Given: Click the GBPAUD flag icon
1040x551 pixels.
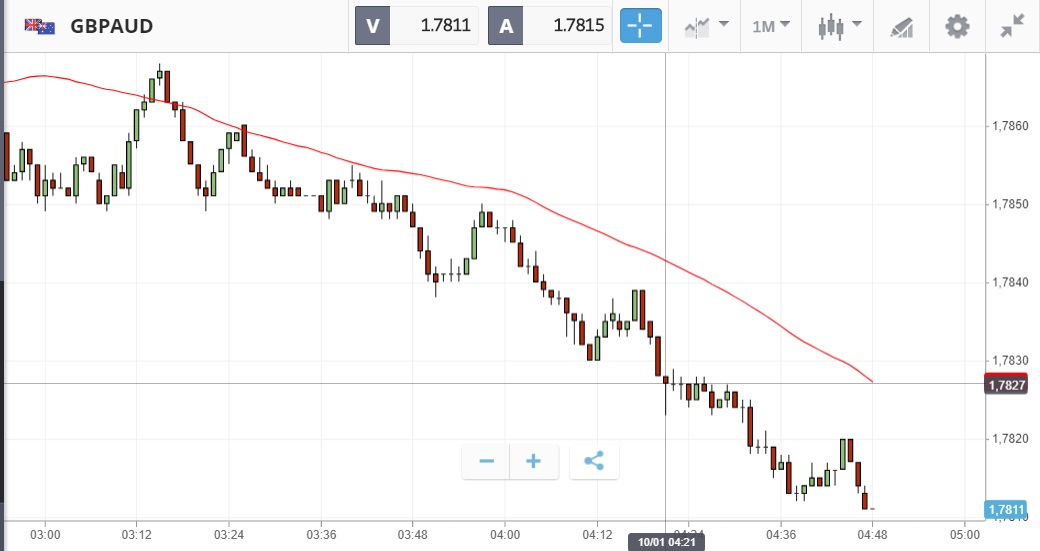Looking at the screenshot, I should [x=40, y=26].
